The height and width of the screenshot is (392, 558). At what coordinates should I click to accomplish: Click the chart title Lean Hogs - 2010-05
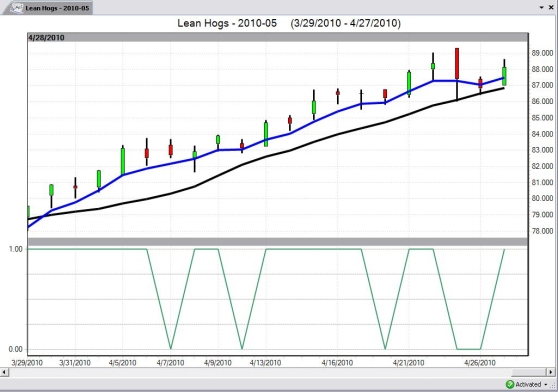pos(227,23)
